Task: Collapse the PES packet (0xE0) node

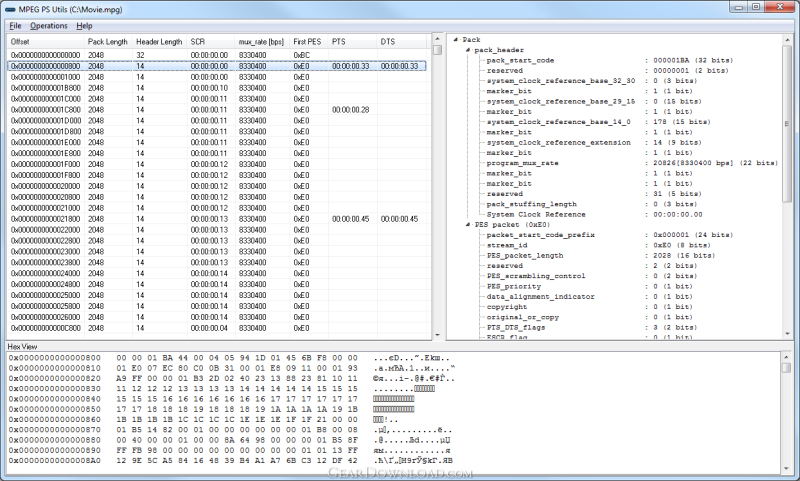Action: [467, 224]
